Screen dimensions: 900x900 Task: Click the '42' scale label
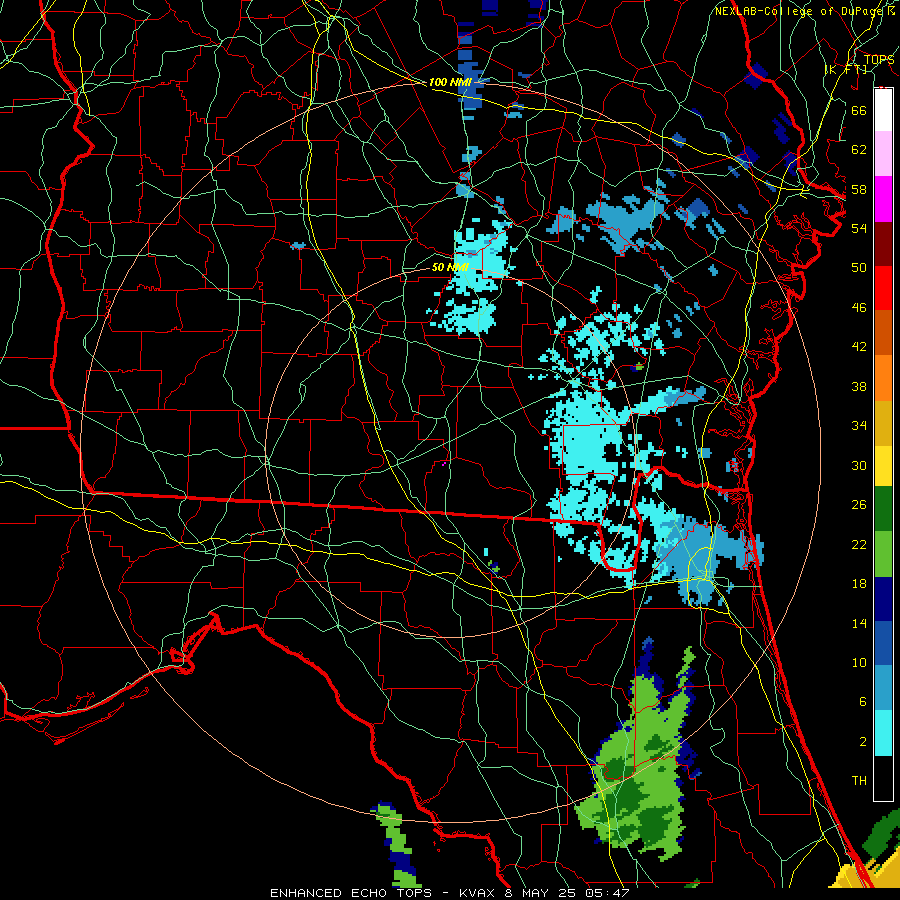pos(859,346)
